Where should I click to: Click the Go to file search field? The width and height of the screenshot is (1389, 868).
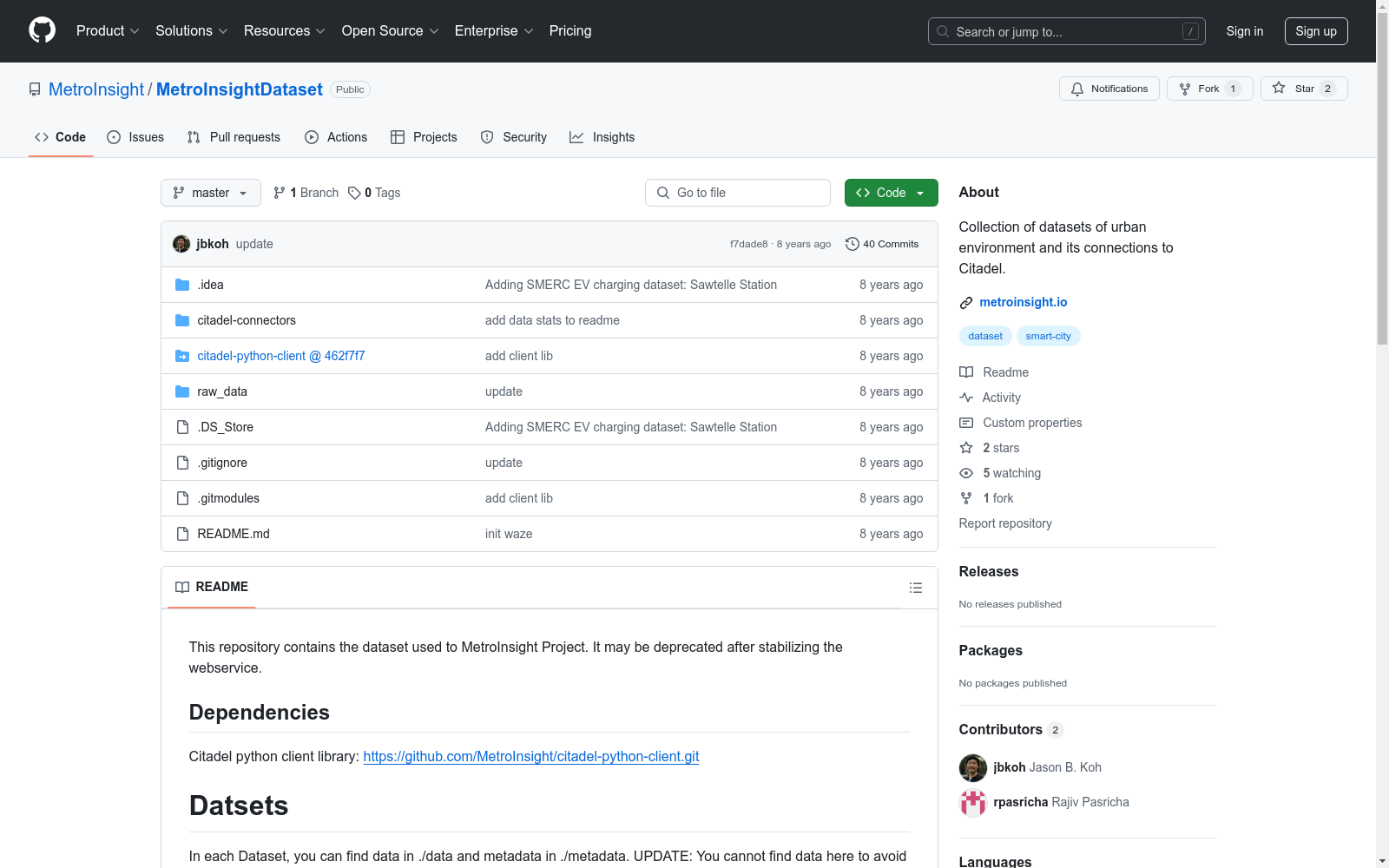(738, 193)
